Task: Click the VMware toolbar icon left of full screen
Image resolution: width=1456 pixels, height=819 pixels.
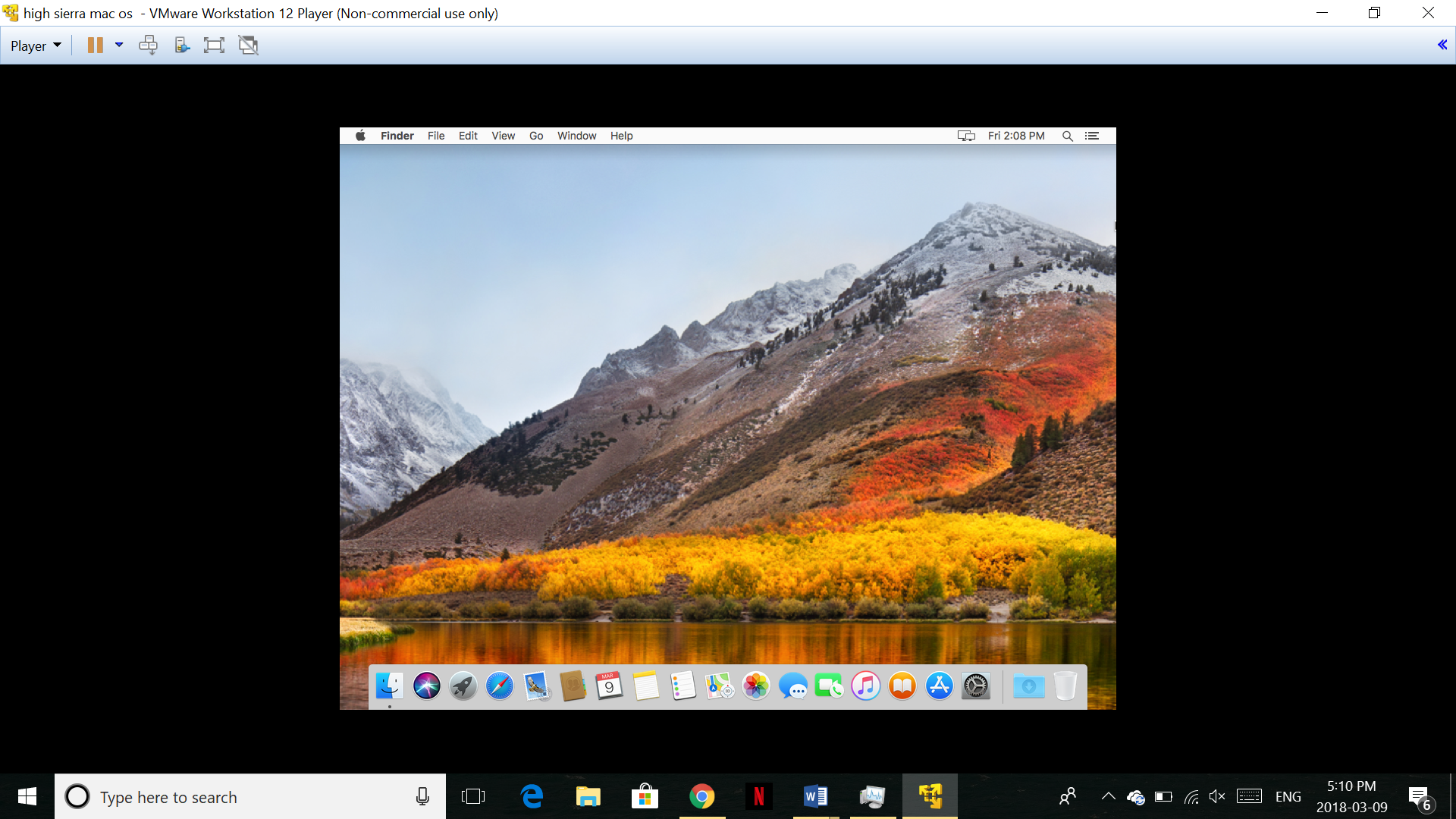Action: pos(182,45)
